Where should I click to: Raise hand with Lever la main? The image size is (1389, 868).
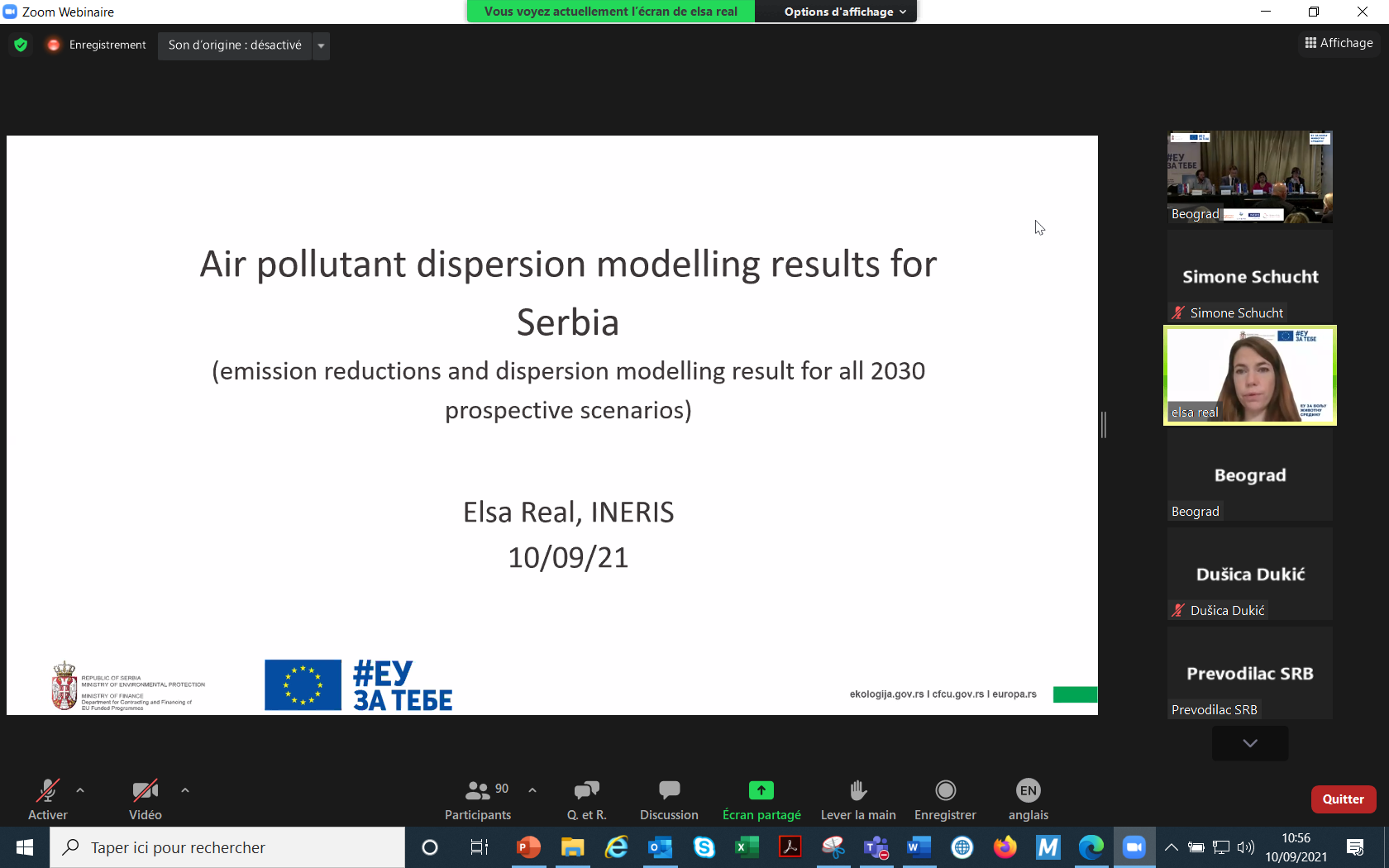(x=858, y=799)
